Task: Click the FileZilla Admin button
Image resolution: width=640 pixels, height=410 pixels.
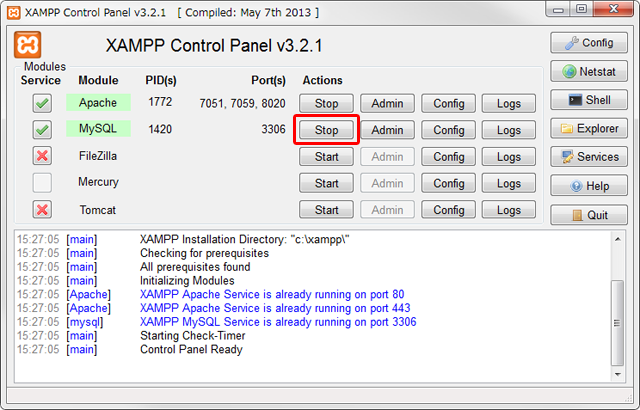Action: pos(387,157)
